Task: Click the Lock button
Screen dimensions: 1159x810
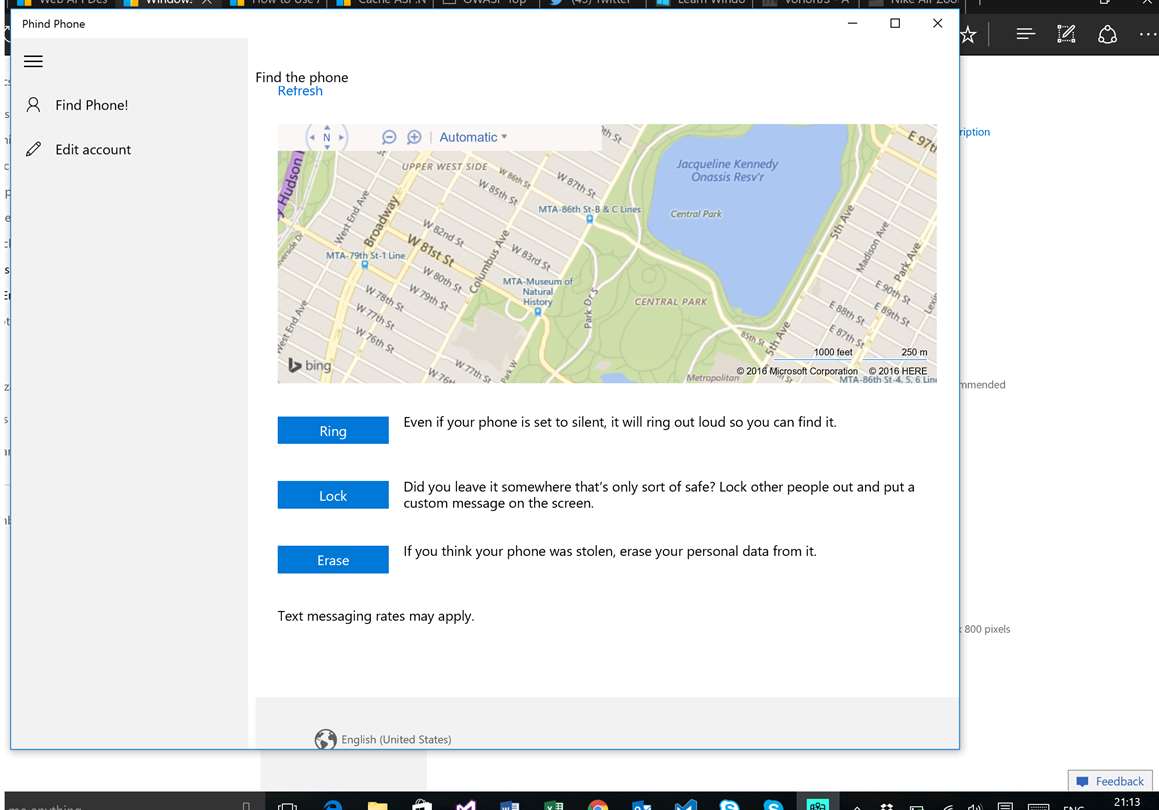Action: tap(333, 495)
